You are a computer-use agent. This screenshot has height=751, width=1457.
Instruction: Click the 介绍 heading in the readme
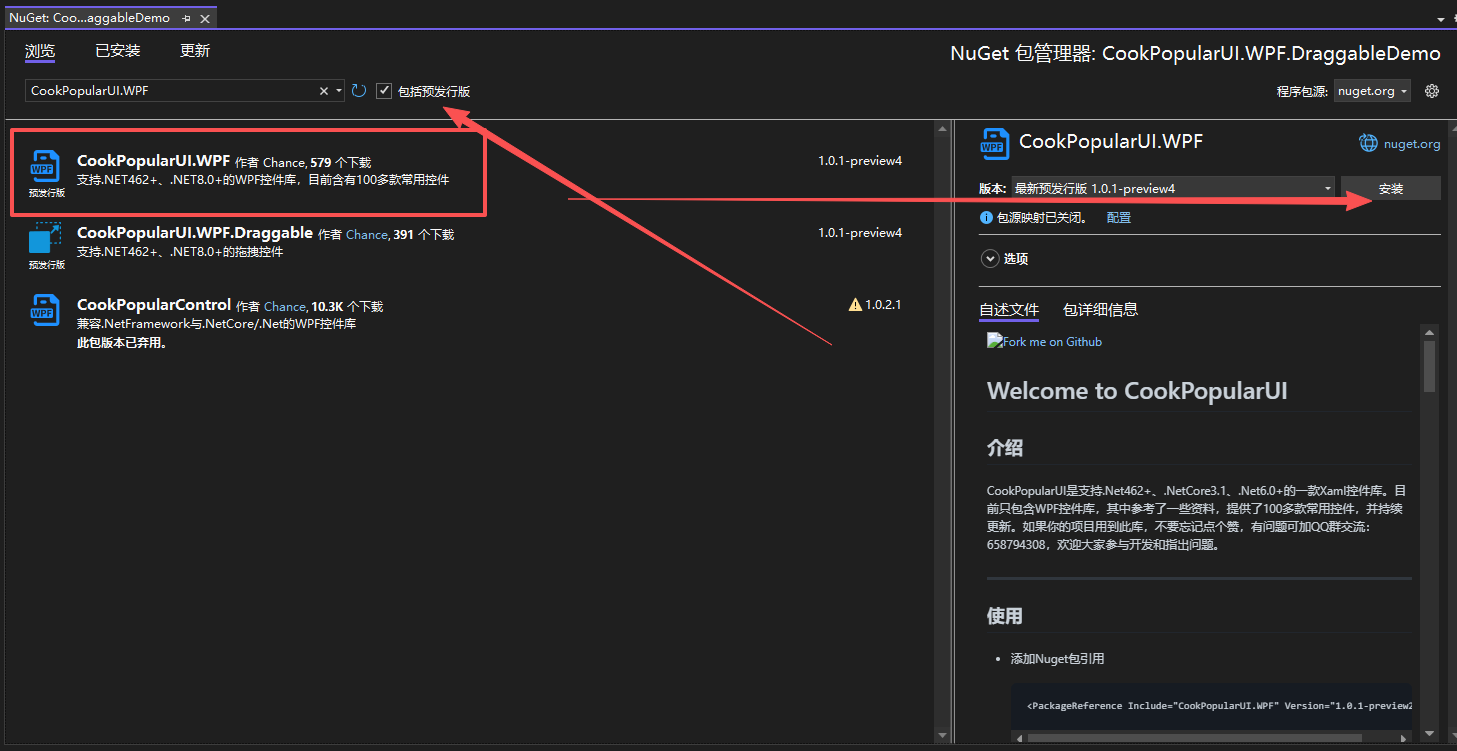[1005, 447]
